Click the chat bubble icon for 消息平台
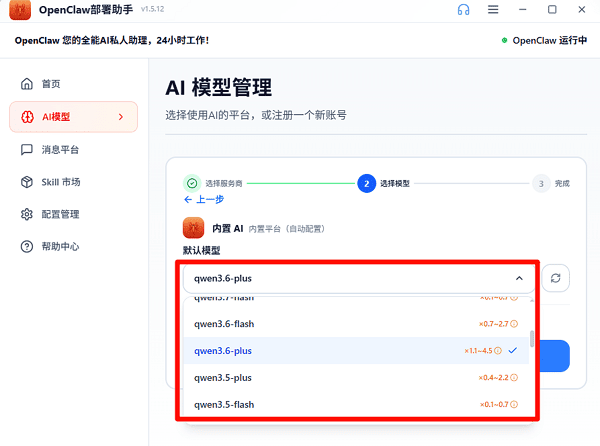 [27, 150]
